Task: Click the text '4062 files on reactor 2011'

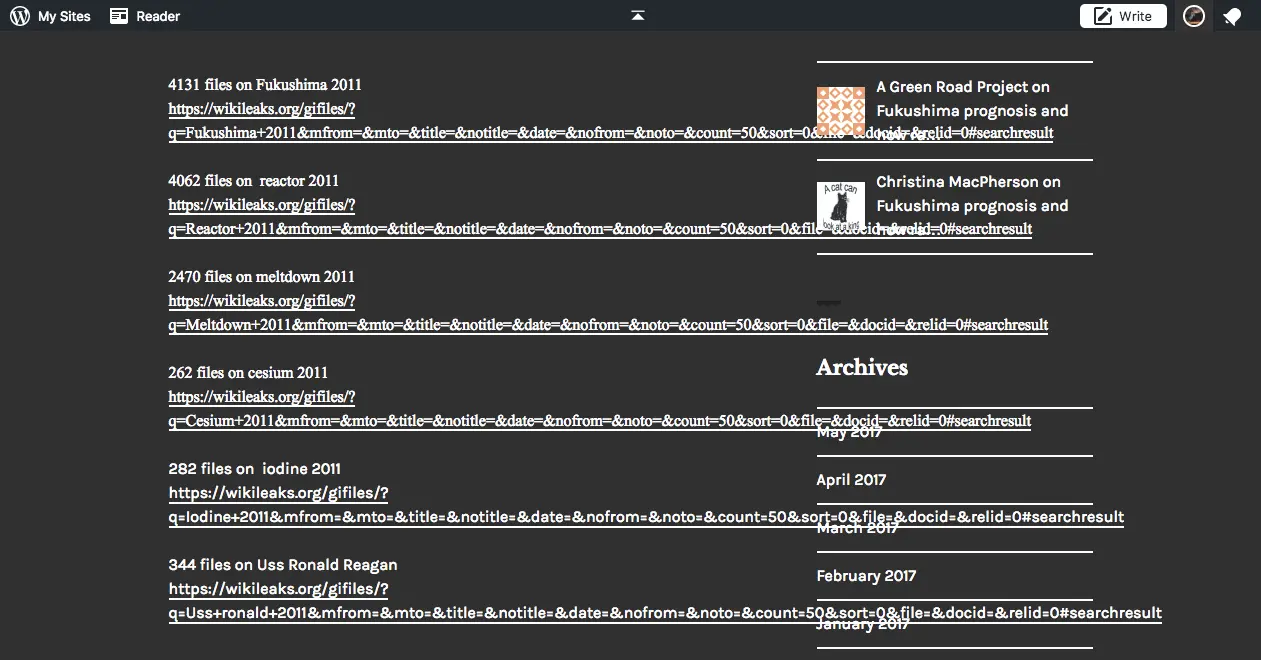Action: click(253, 181)
